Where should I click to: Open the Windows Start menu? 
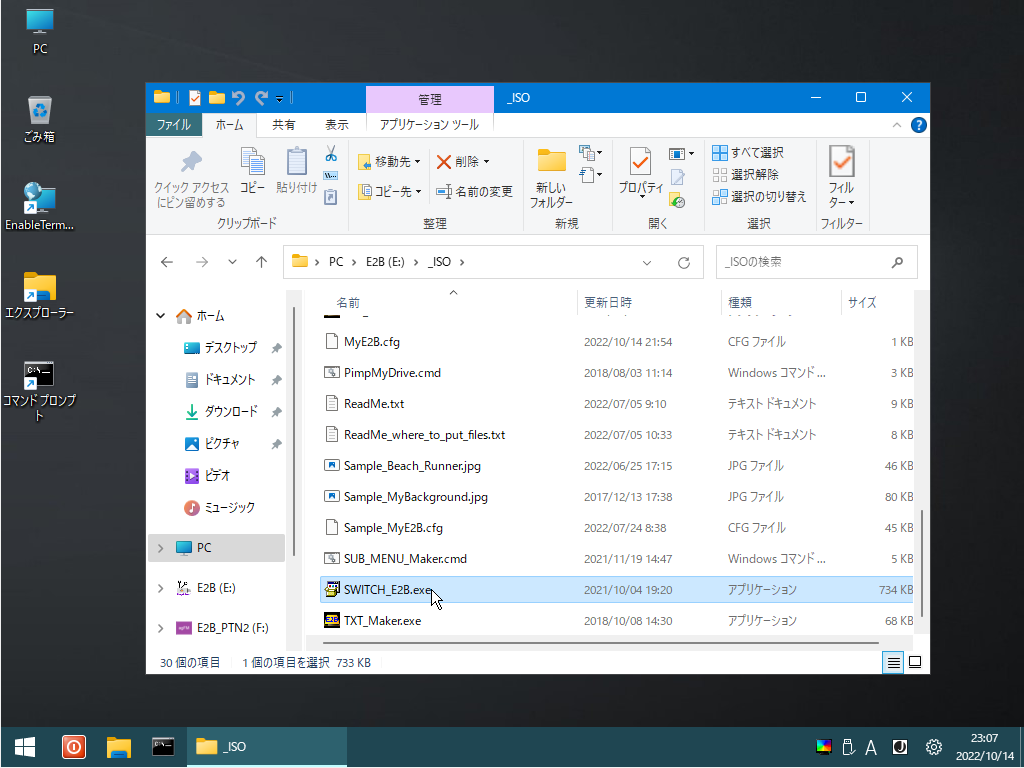point(25,746)
